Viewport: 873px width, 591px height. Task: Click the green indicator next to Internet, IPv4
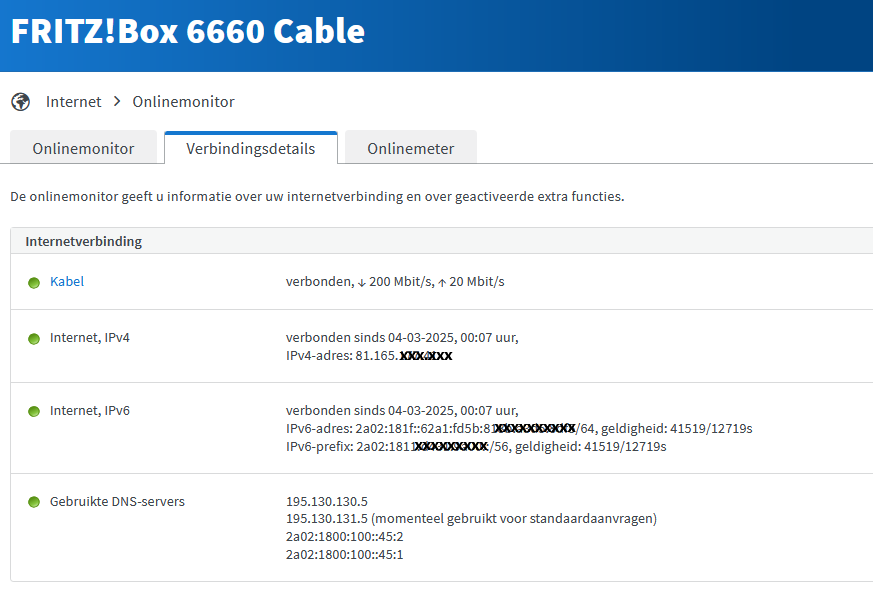pyautogui.click(x=33, y=338)
